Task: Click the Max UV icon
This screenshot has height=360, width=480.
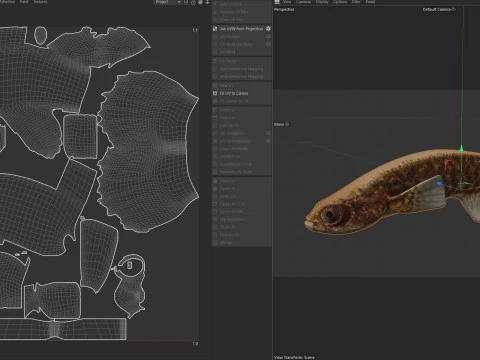Action: tap(215, 196)
